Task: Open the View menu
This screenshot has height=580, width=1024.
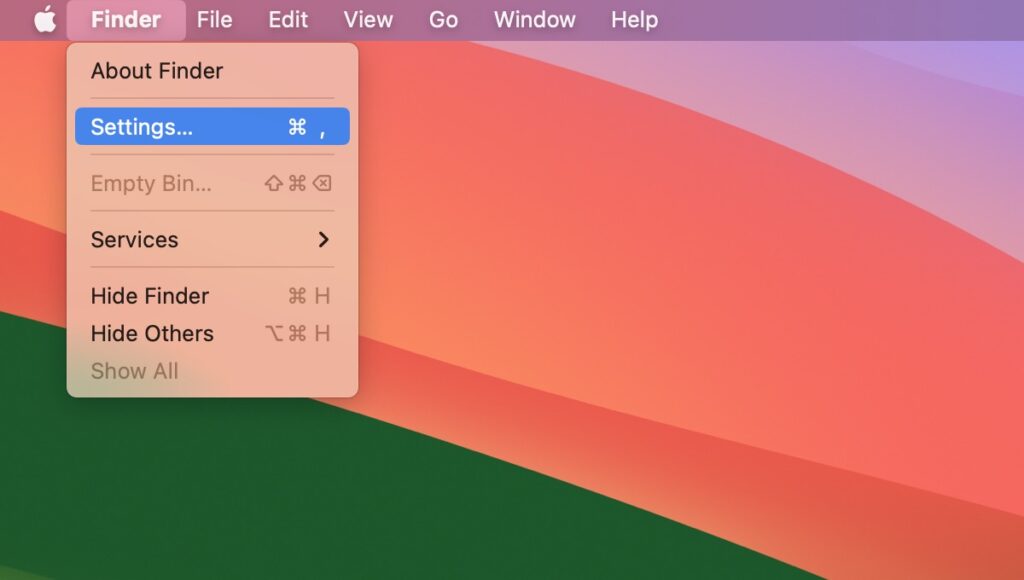Action: [368, 20]
